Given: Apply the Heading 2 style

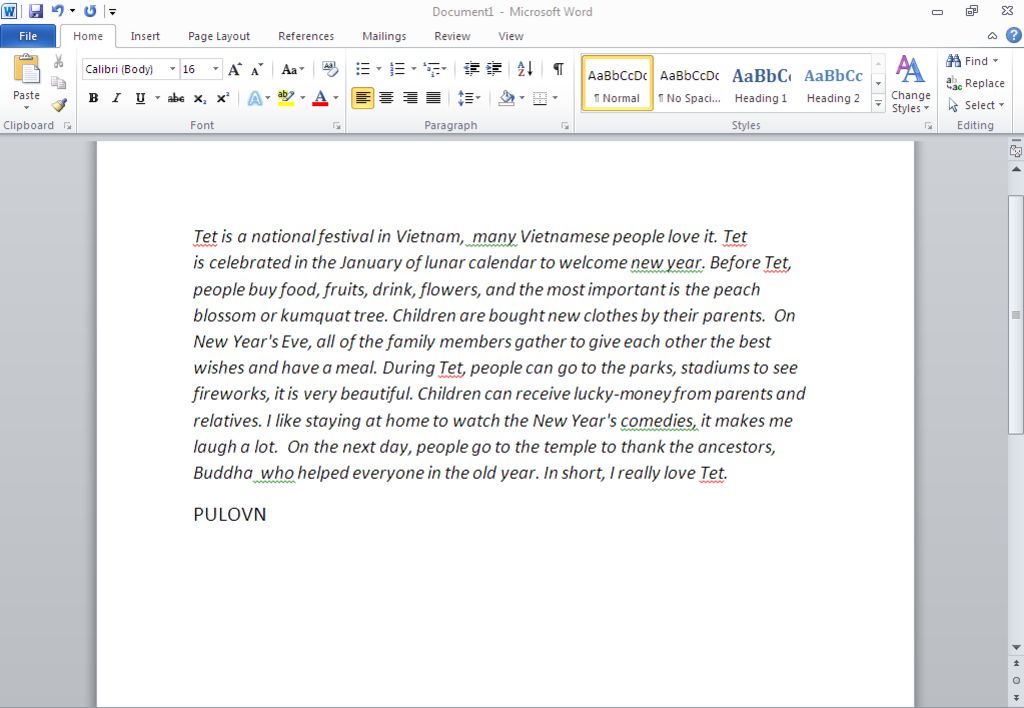Looking at the screenshot, I should pyautogui.click(x=833, y=83).
